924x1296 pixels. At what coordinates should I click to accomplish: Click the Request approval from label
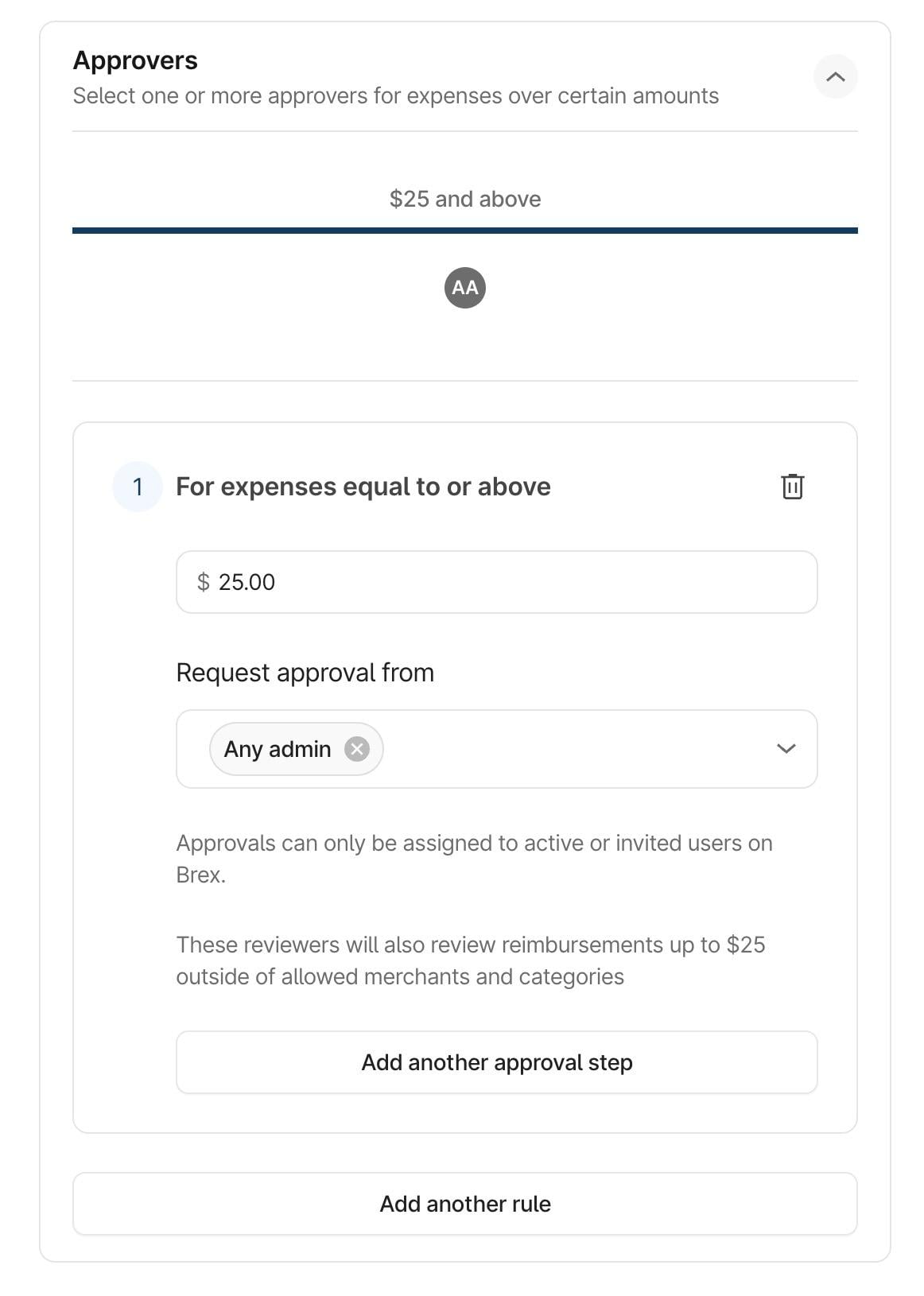pyautogui.click(x=305, y=673)
